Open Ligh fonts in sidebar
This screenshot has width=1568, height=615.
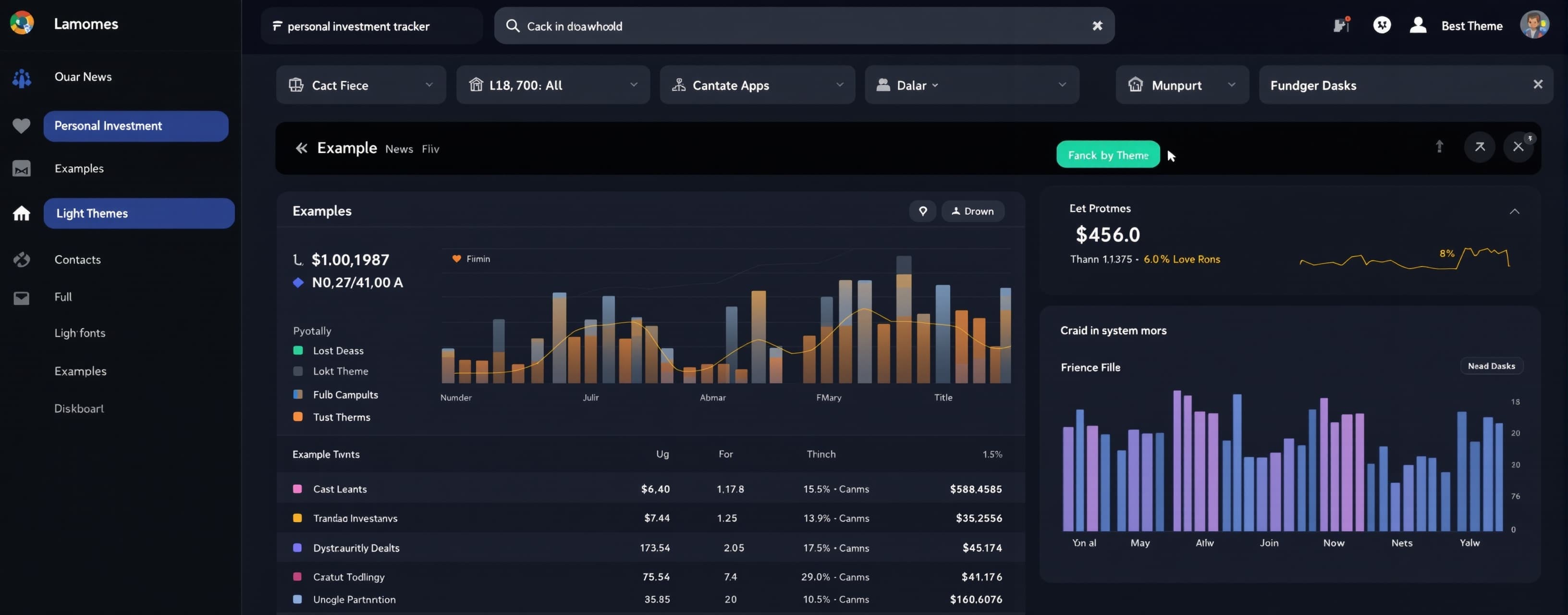click(x=80, y=333)
